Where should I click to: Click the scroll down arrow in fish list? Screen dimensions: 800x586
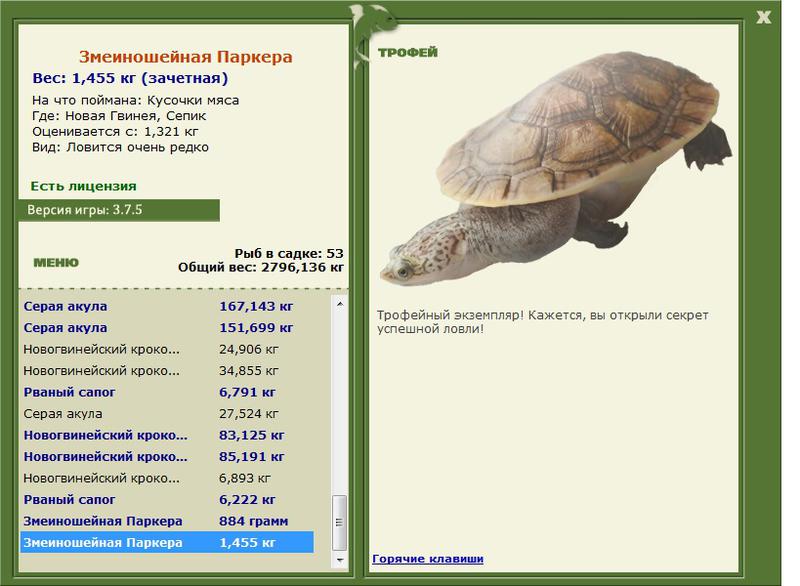tap(340, 560)
